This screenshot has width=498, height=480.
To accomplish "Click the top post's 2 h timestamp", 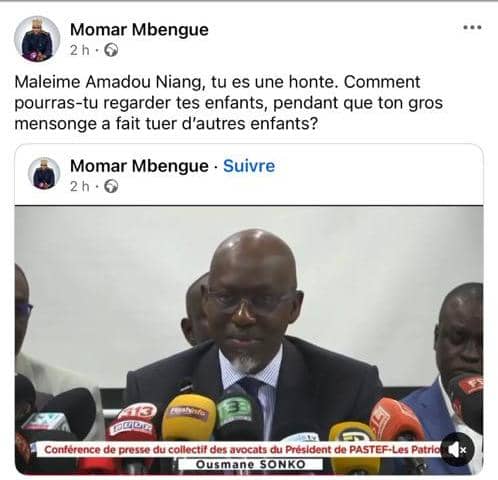I will [80, 50].
